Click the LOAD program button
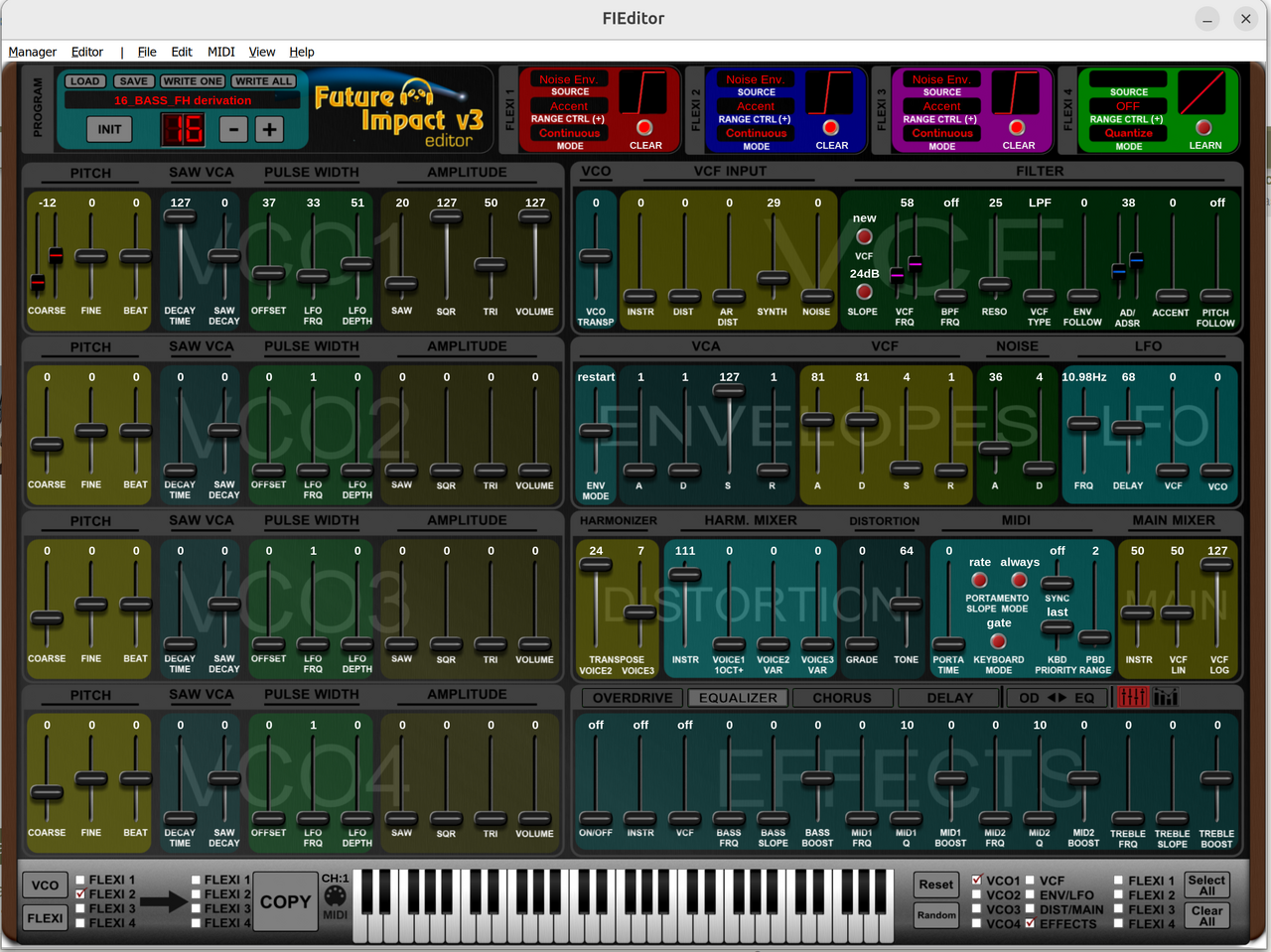 84,81
